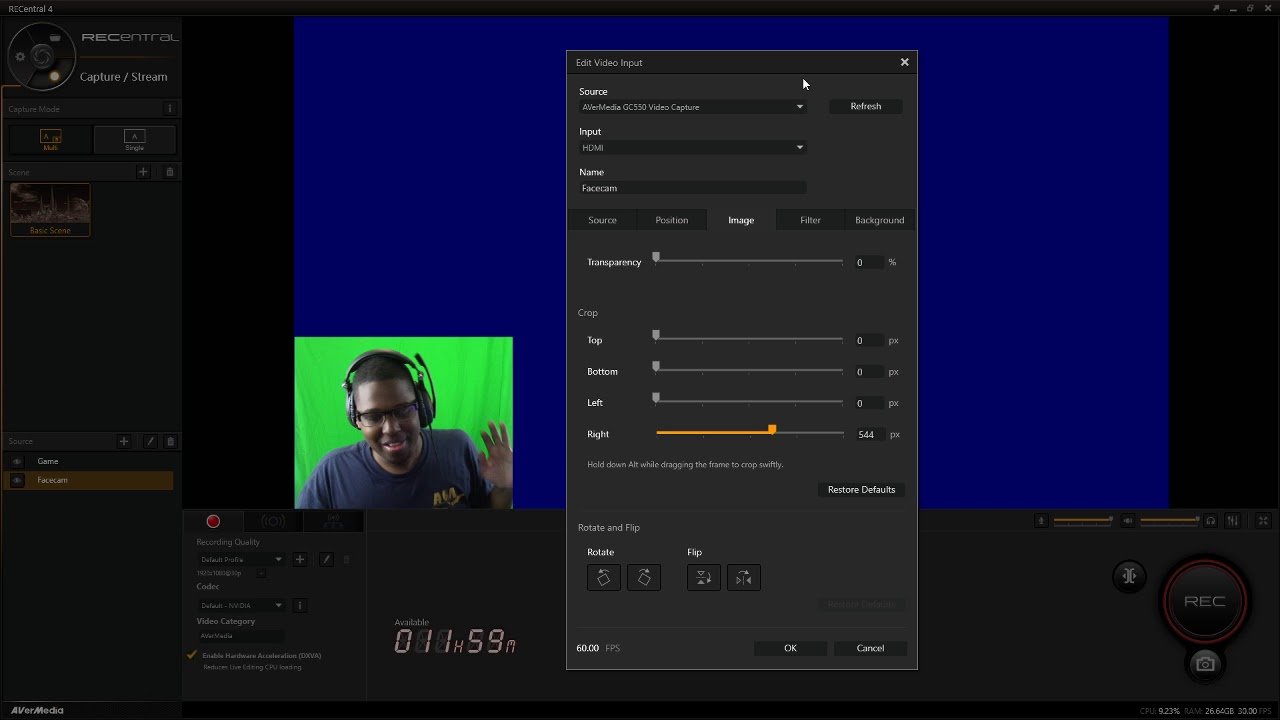
Task: Switch to the stream mode tab
Action: 273,521
